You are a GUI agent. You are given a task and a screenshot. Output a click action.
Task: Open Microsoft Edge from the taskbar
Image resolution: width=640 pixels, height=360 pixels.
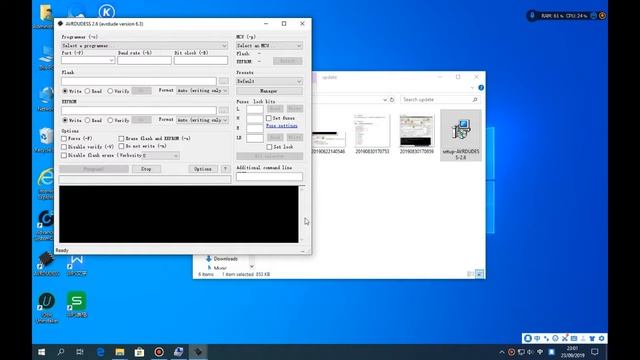[x=100, y=352]
